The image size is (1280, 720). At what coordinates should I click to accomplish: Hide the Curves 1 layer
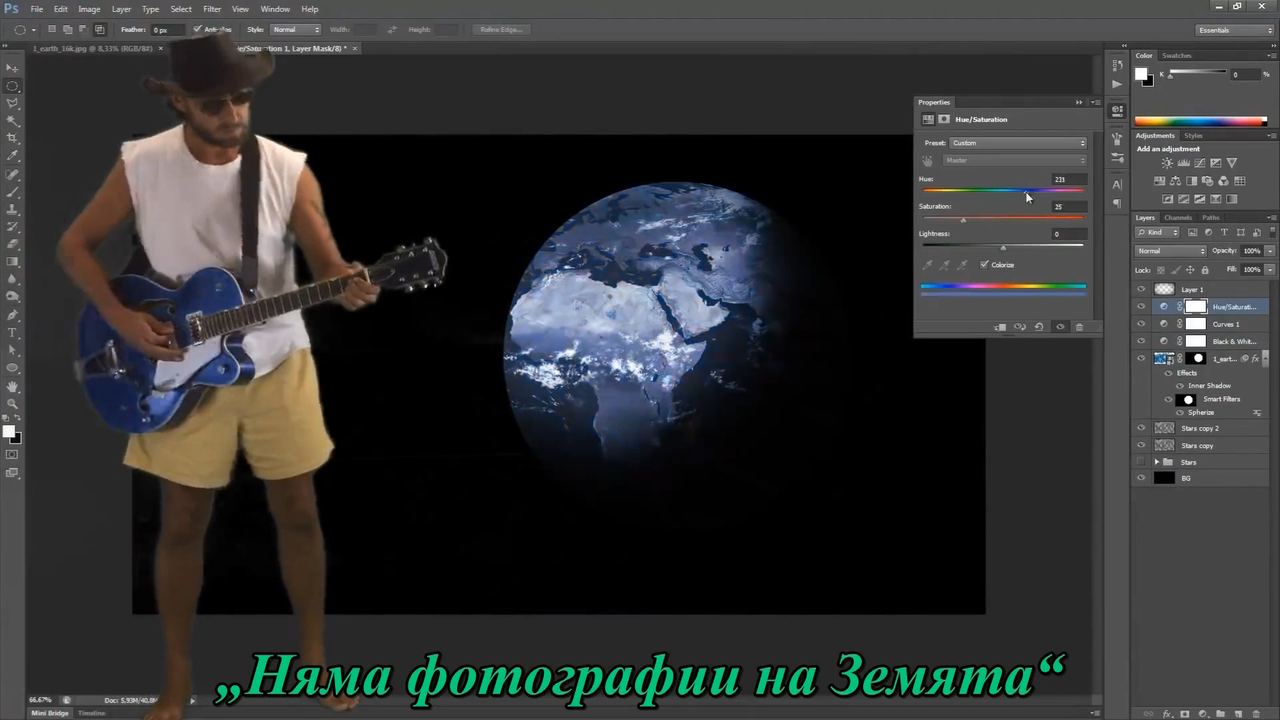coord(1141,324)
